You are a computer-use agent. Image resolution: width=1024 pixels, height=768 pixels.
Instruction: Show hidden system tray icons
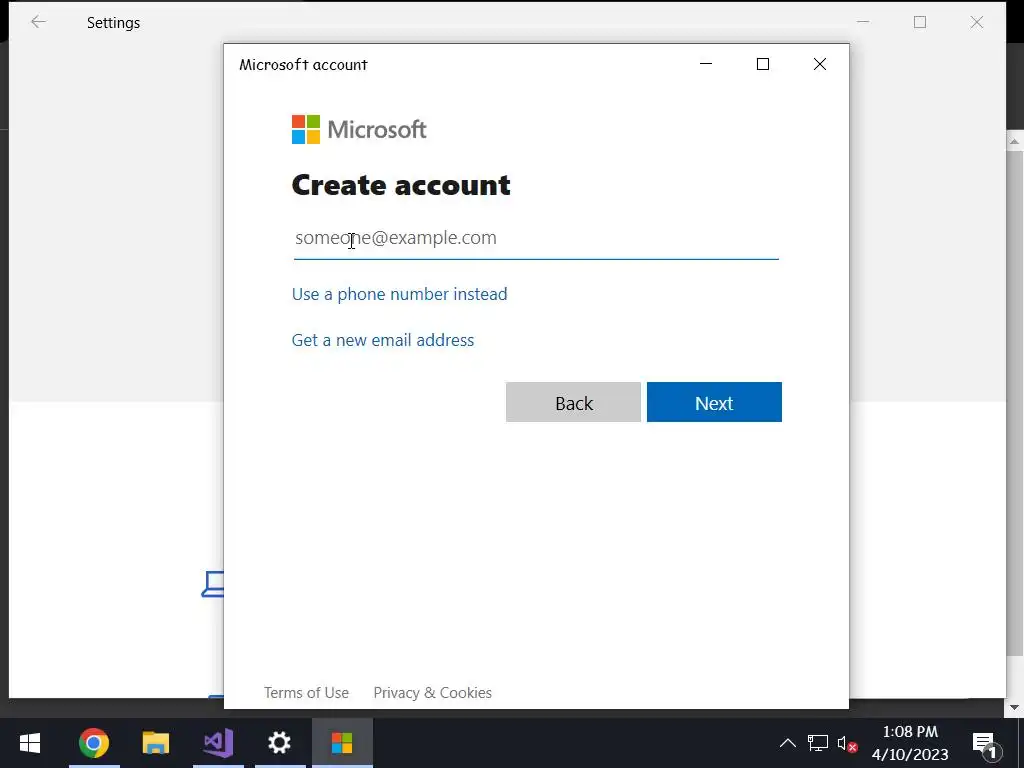tap(788, 743)
